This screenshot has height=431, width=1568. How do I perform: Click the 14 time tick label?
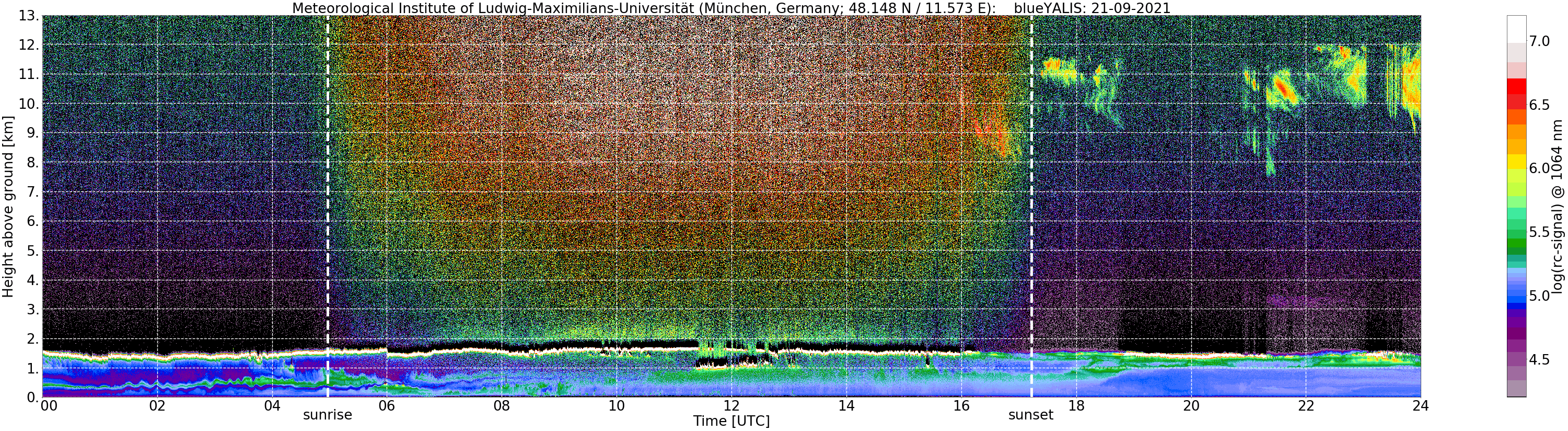click(846, 405)
